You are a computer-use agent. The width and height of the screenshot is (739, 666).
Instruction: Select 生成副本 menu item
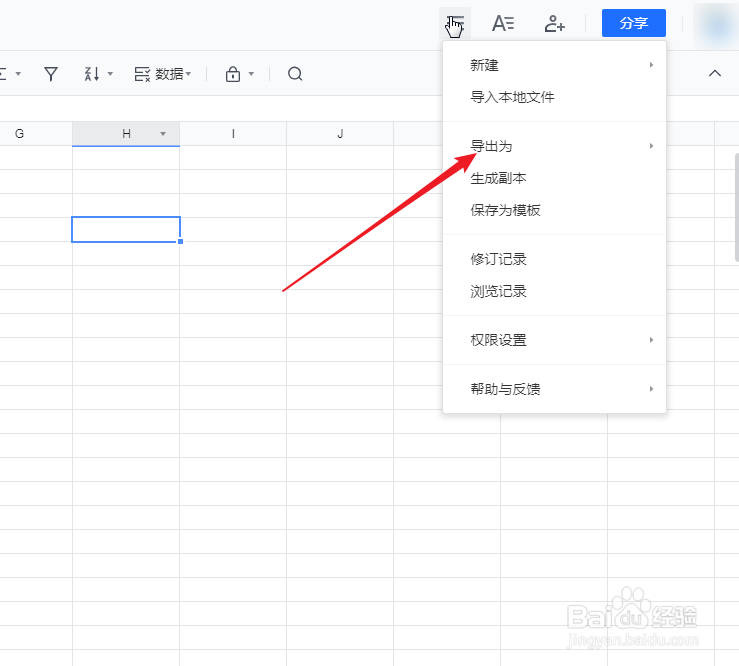click(554, 178)
